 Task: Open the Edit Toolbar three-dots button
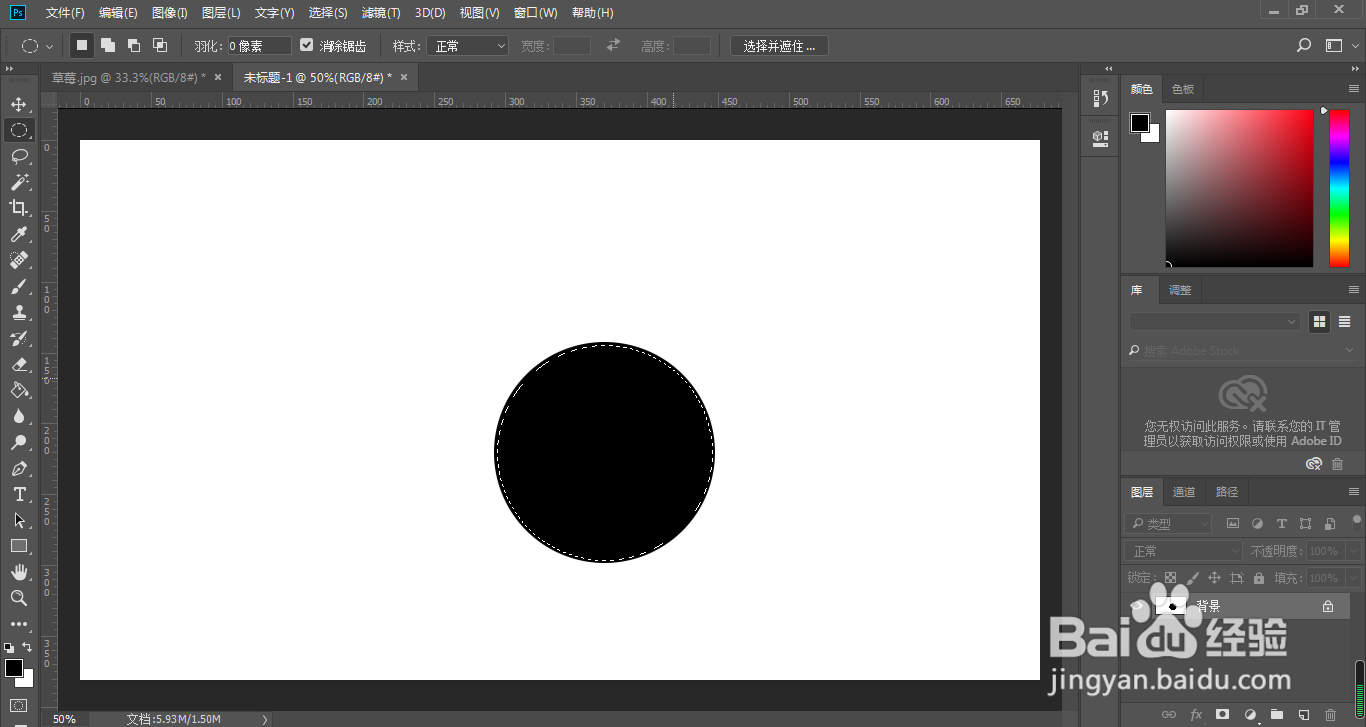pos(18,624)
